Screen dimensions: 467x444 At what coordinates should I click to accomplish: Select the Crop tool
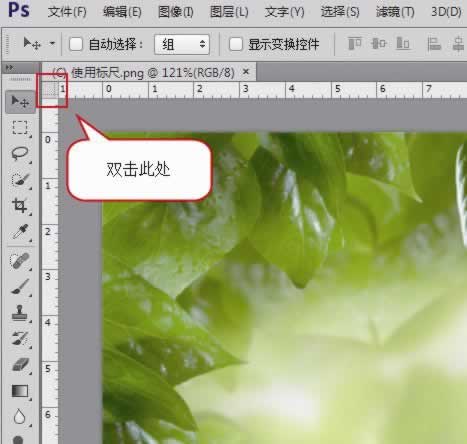tap(20, 206)
